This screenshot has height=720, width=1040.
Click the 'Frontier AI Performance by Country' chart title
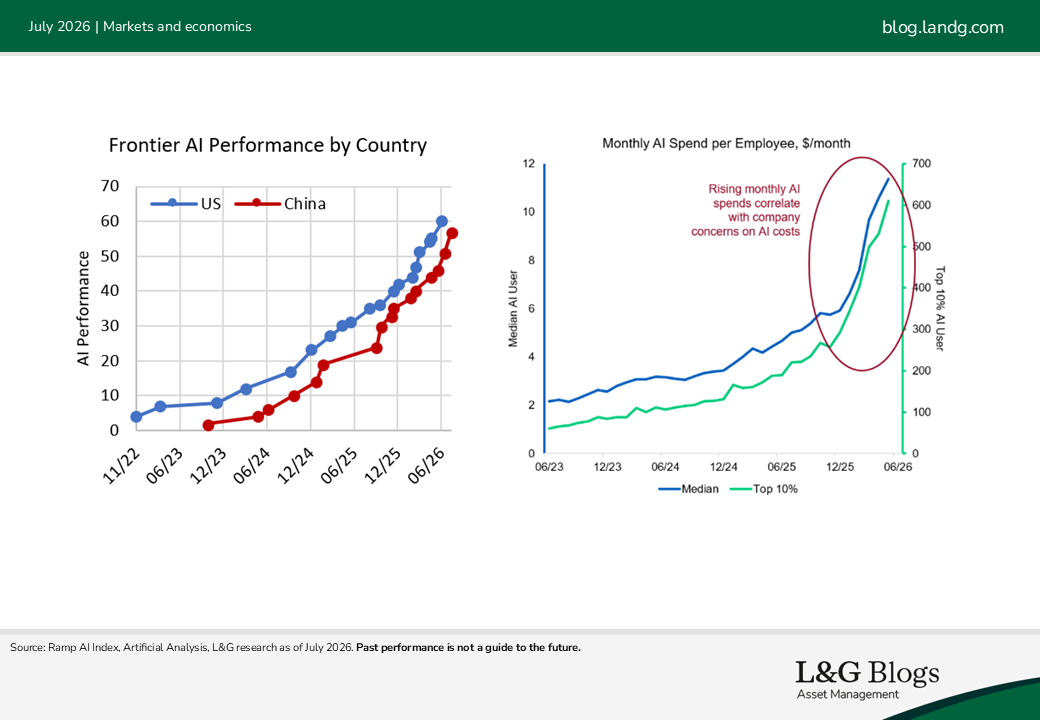point(268,145)
